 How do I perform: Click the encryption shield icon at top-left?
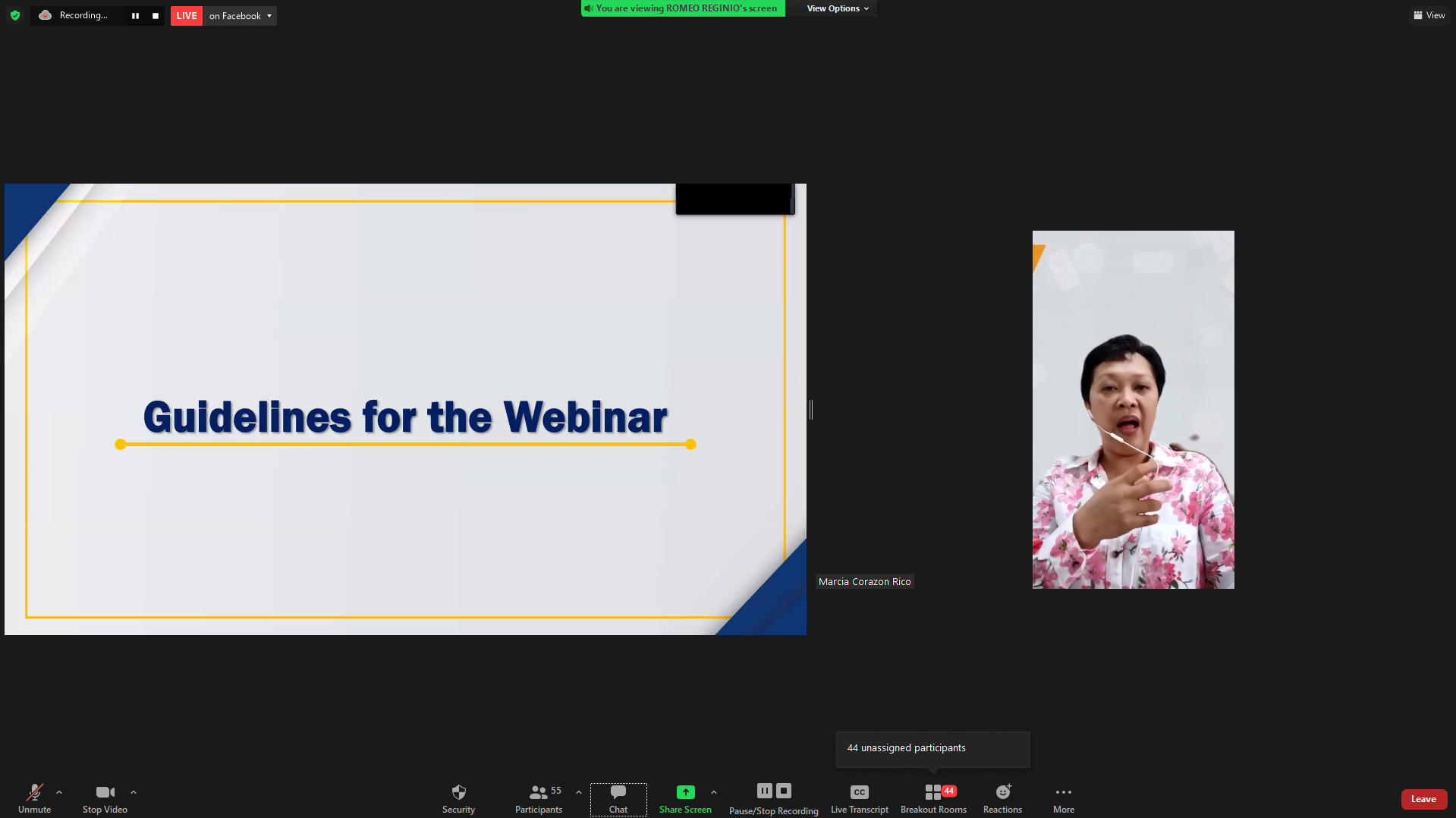click(x=15, y=15)
